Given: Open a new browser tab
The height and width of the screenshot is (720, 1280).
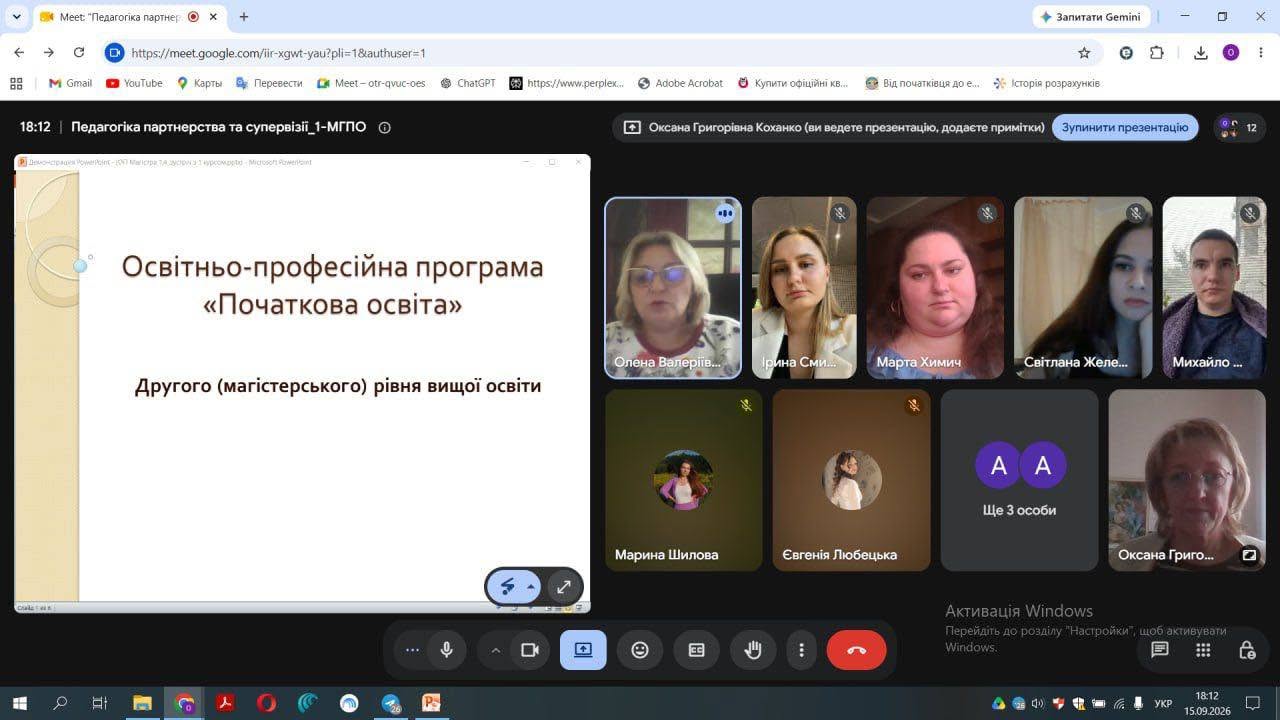Looking at the screenshot, I should (244, 17).
